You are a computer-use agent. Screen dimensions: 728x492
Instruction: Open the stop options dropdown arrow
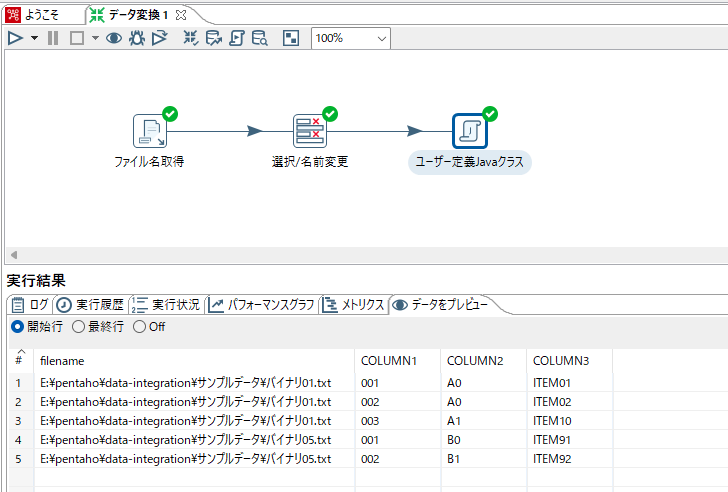95,38
